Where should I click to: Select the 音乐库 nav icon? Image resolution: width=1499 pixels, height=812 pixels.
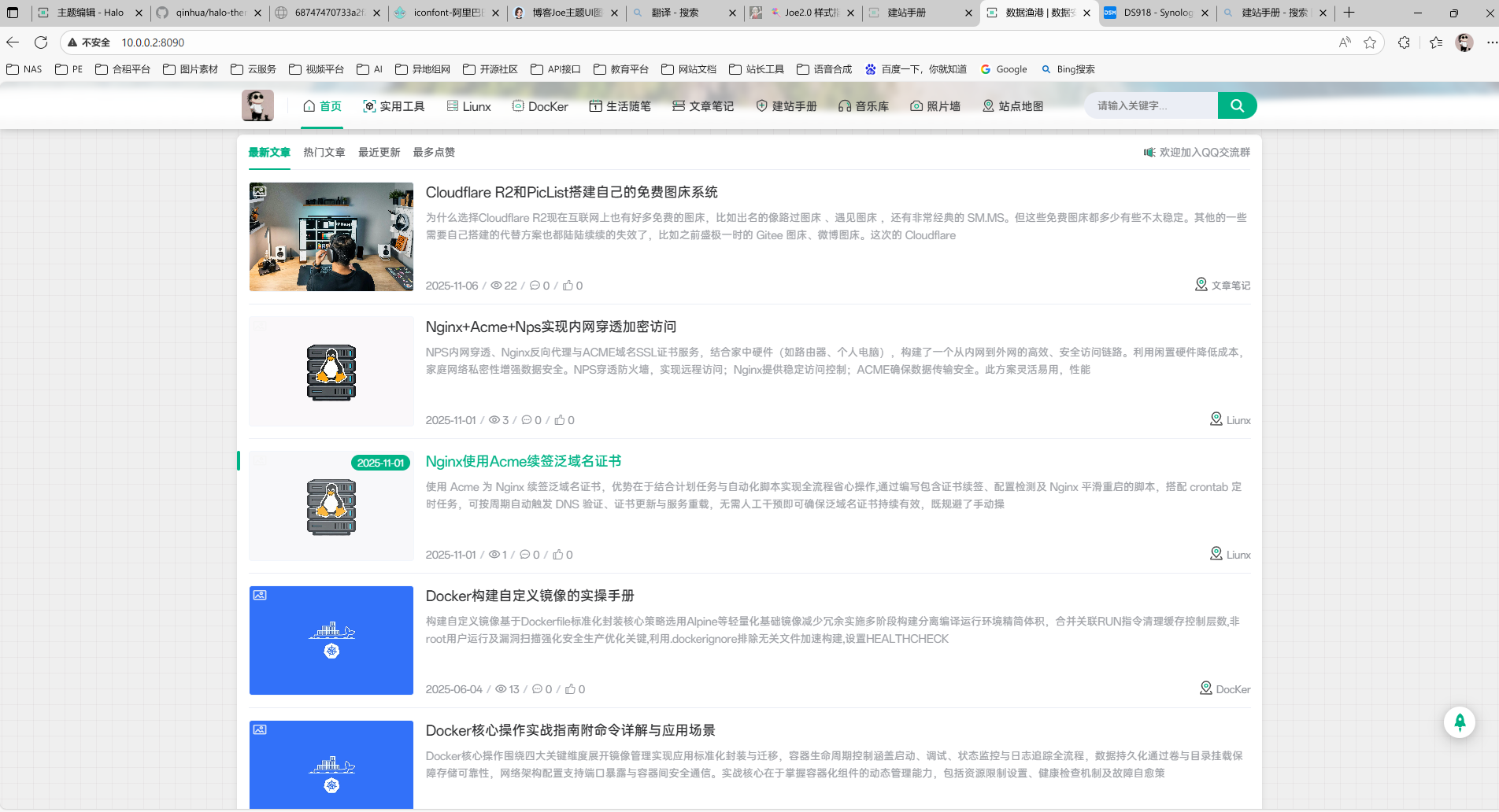coord(864,105)
